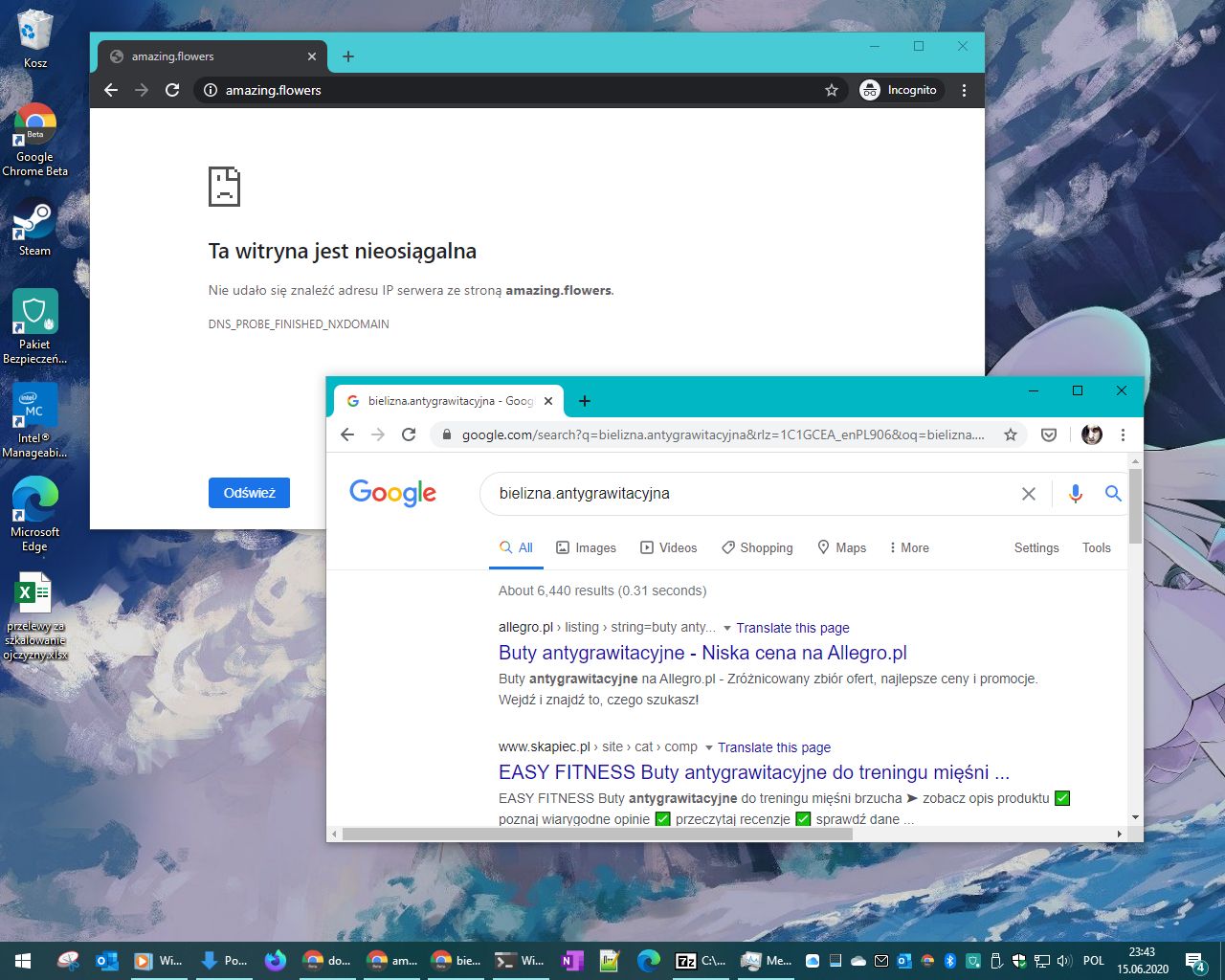Click the Firefox taskbar icon
This screenshot has height=980, width=1225.
(276, 961)
